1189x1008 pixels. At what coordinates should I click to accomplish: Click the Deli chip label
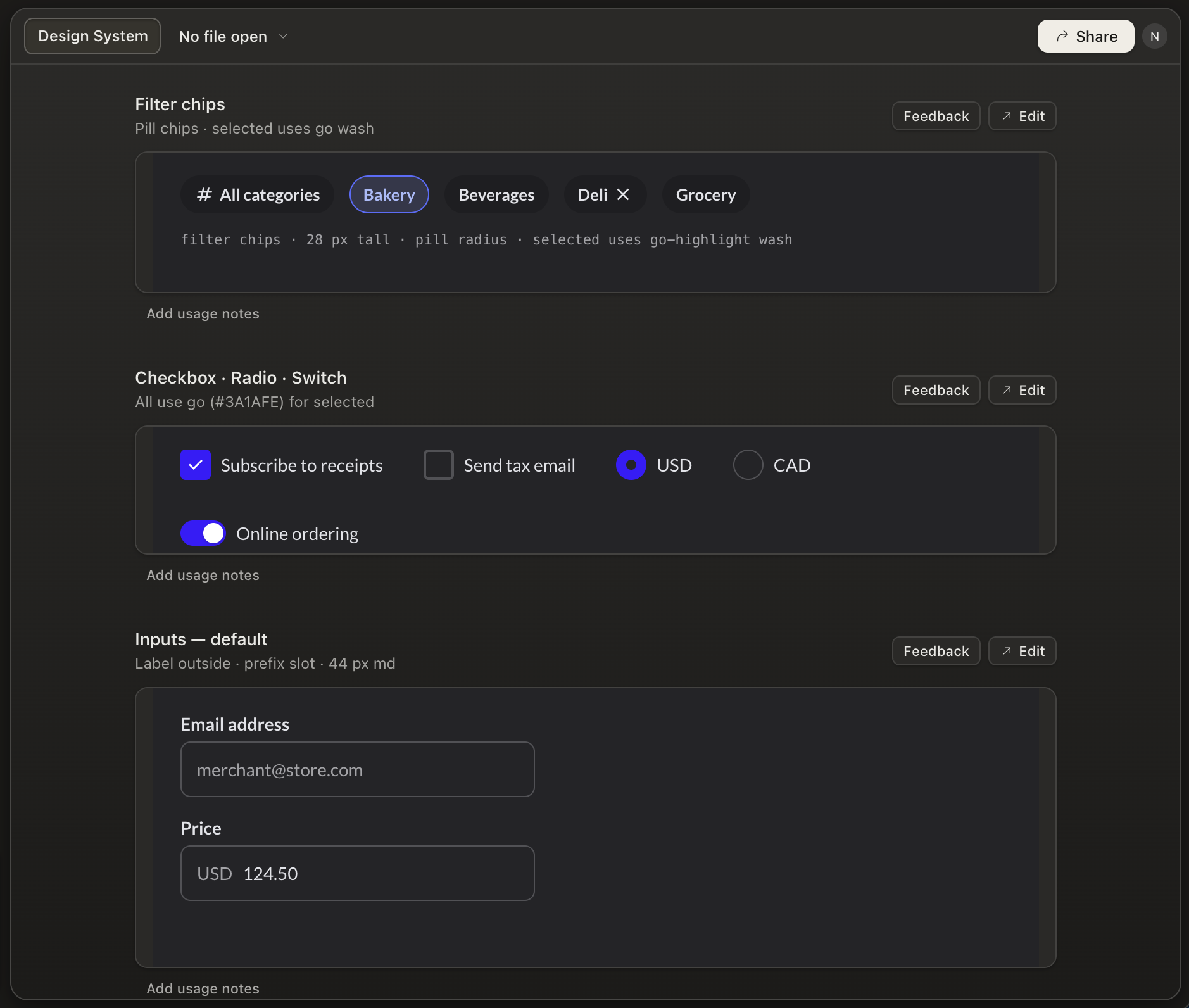point(592,194)
